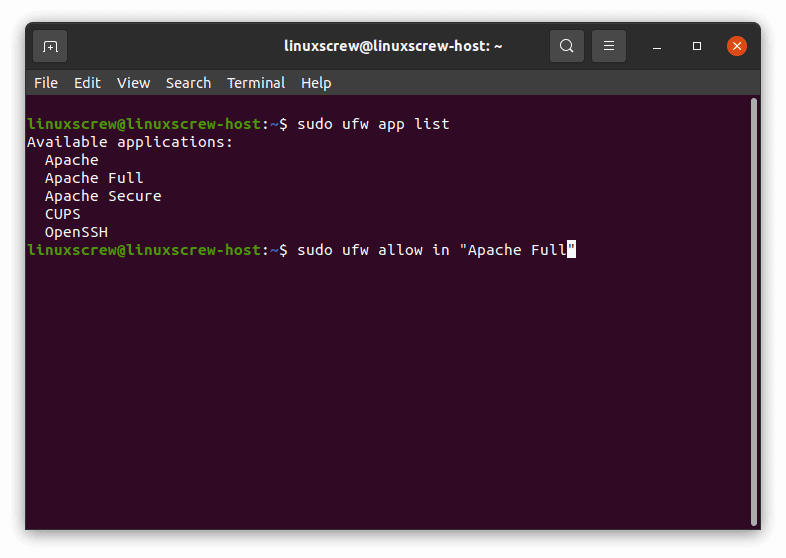Screen dimensions: 786x558
Task: Open the Search menu
Action: point(188,83)
